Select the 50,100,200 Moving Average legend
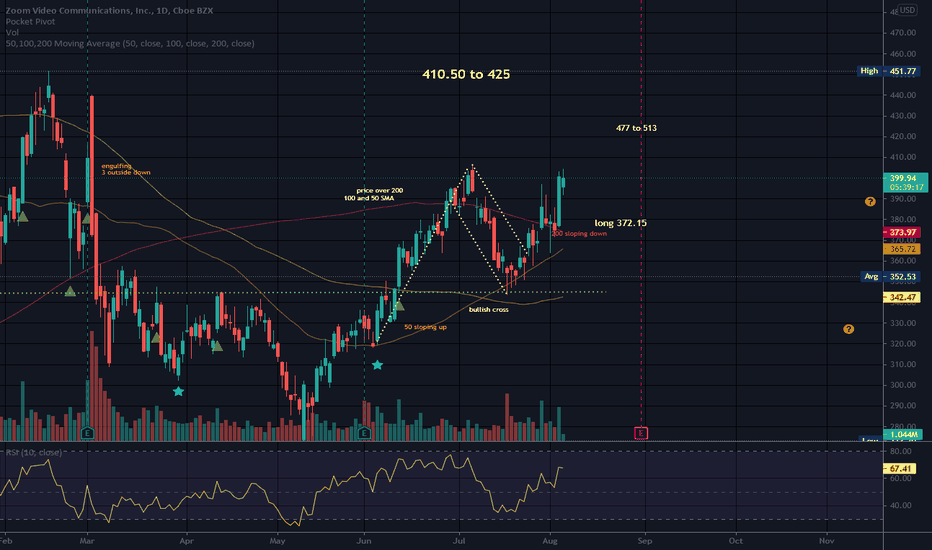Screen dimensions: 932x550 click(x=130, y=43)
